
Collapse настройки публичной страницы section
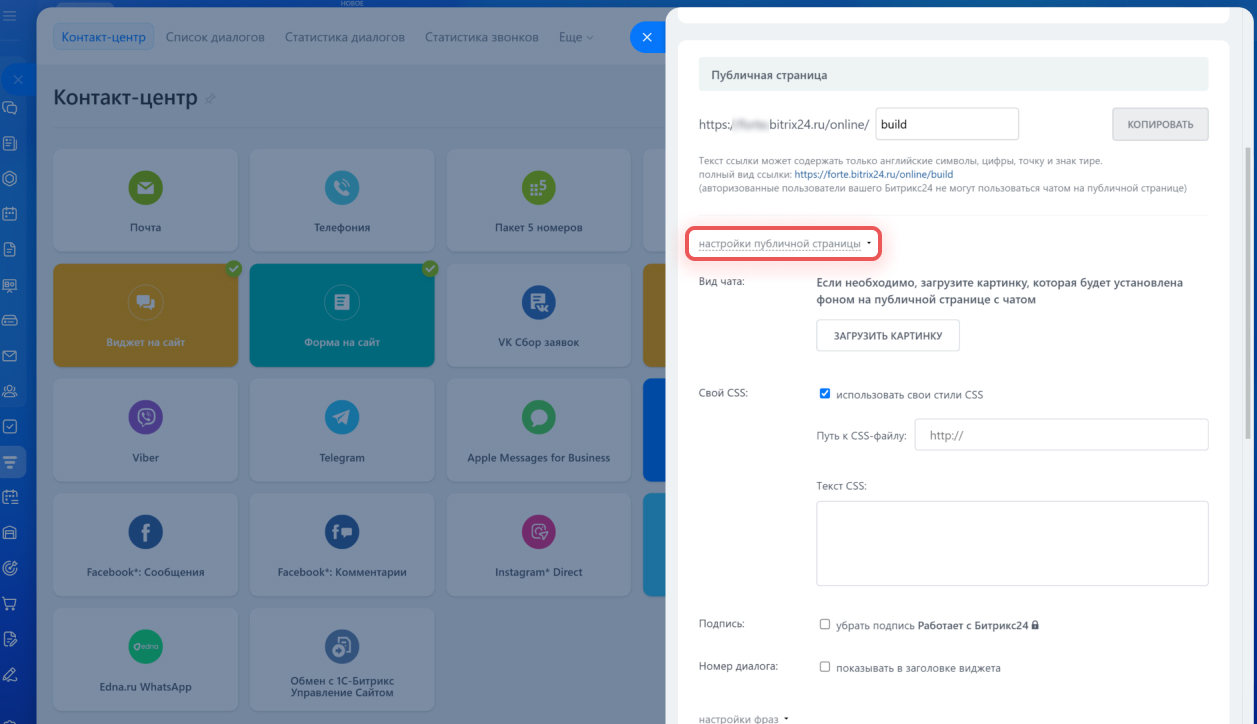coord(785,243)
